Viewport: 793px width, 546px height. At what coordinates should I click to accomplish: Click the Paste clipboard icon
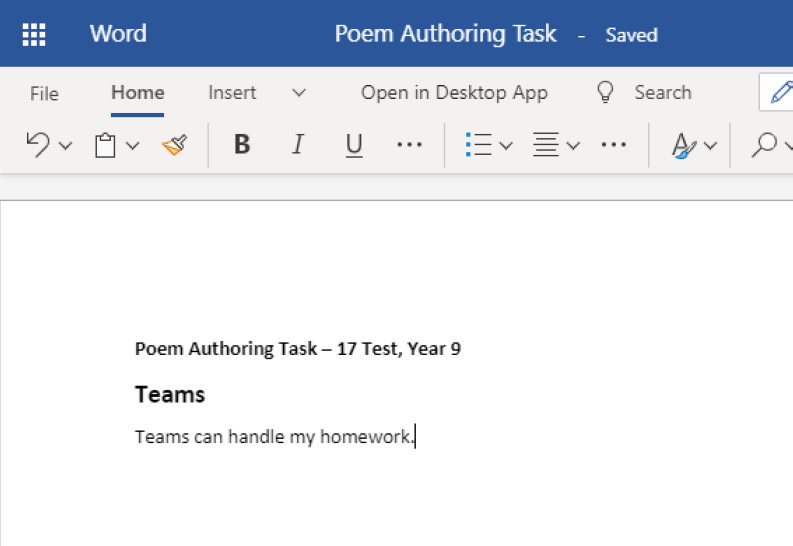pos(106,146)
